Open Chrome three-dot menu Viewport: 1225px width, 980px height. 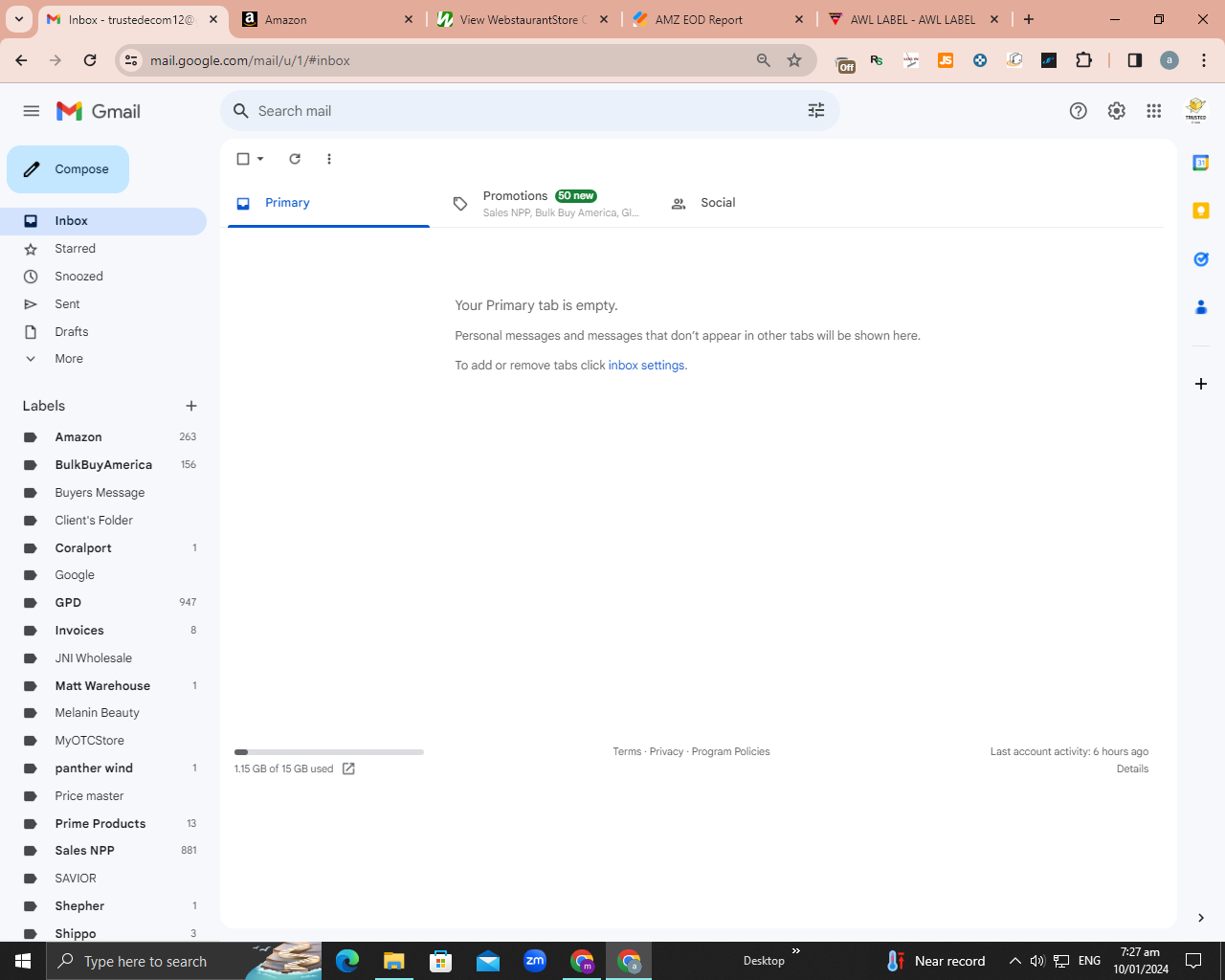click(1204, 60)
